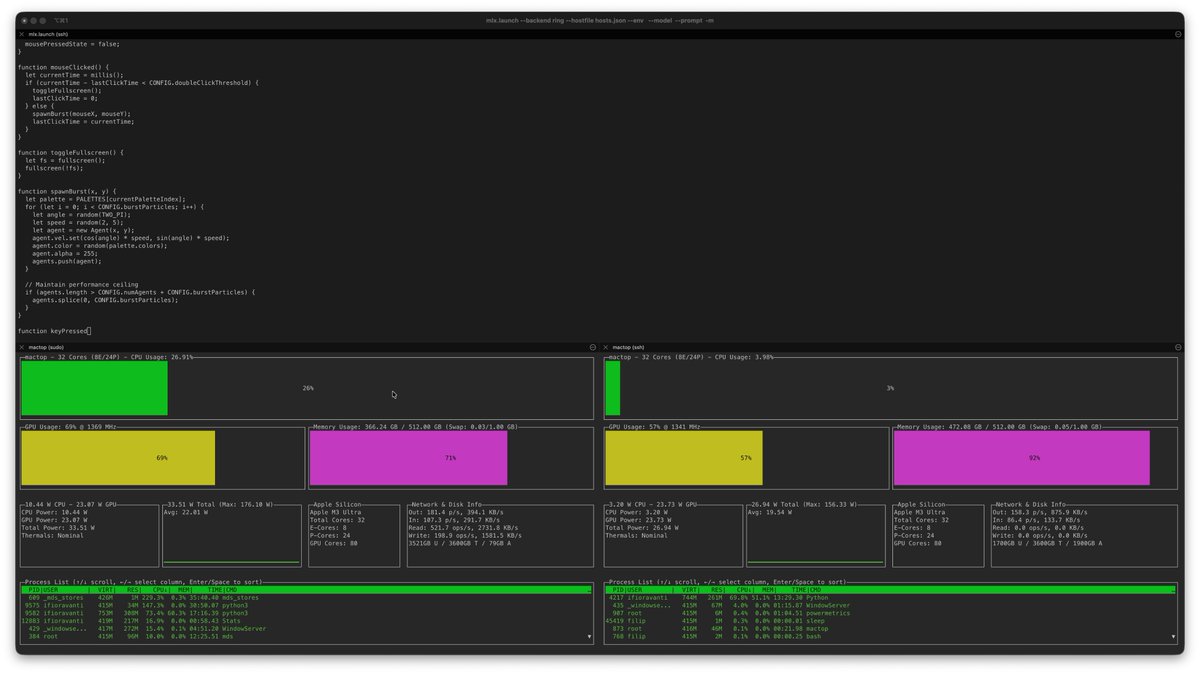Click the line 'function toggleFullscreen() {'

pyautogui.click(x=71, y=152)
